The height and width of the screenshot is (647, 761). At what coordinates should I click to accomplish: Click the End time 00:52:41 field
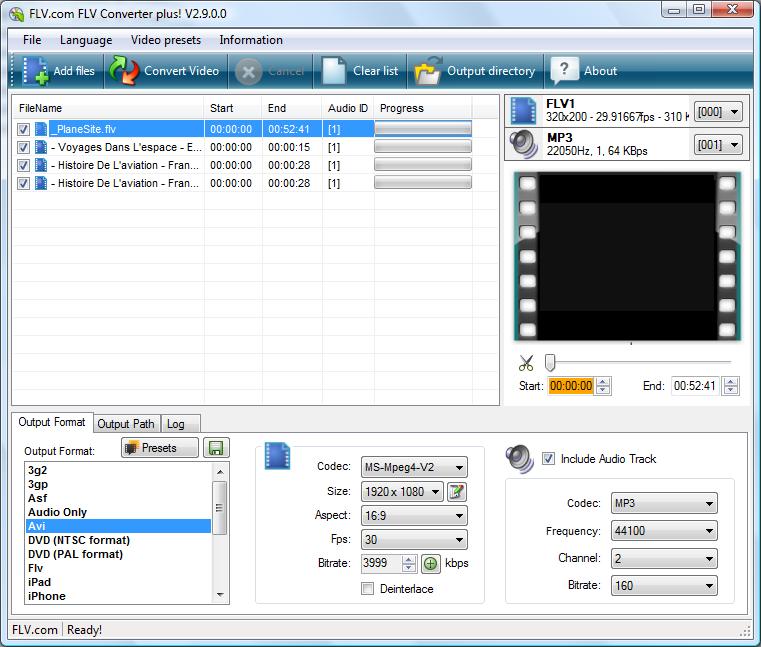(x=695, y=386)
